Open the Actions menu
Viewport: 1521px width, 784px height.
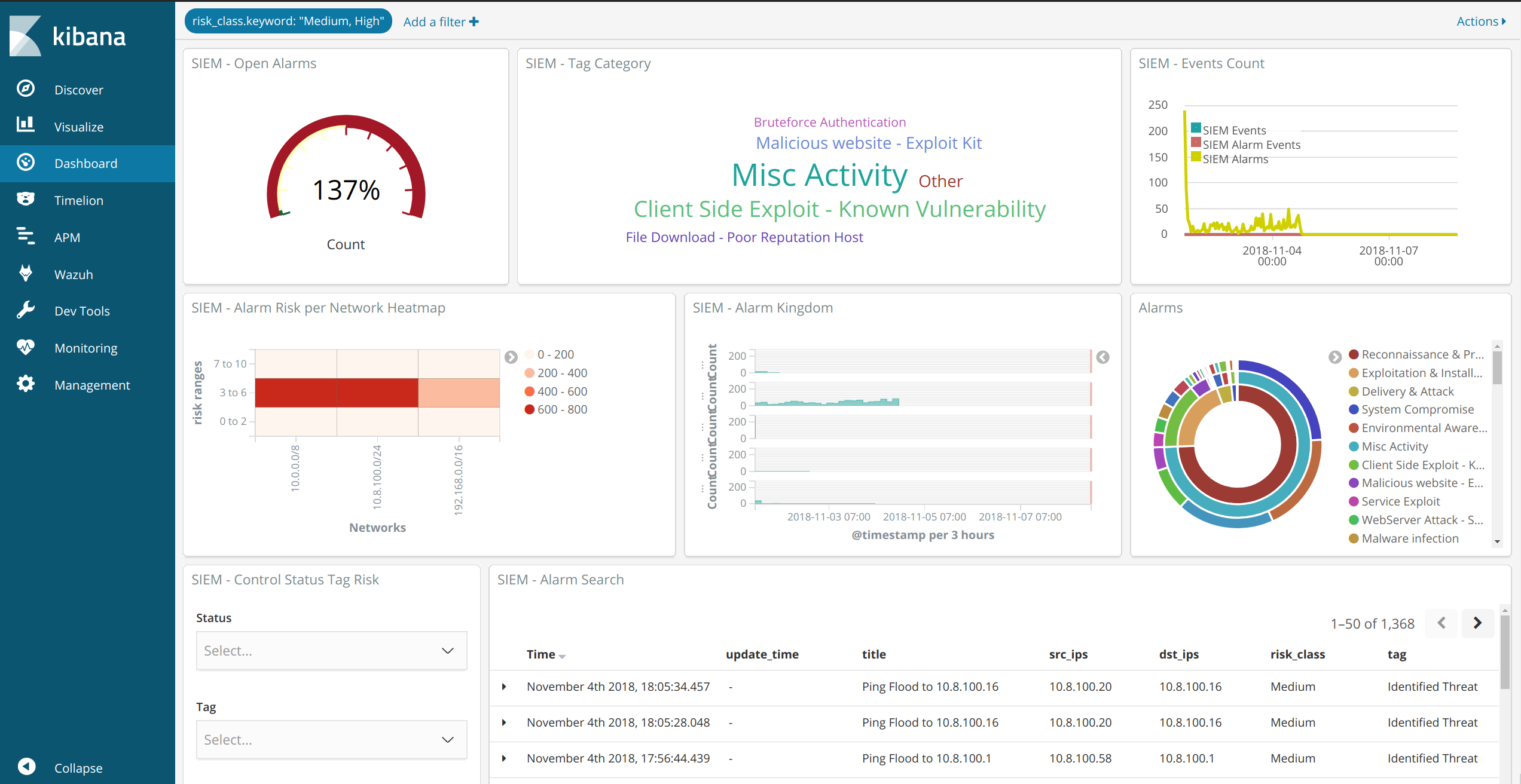tap(1480, 22)
